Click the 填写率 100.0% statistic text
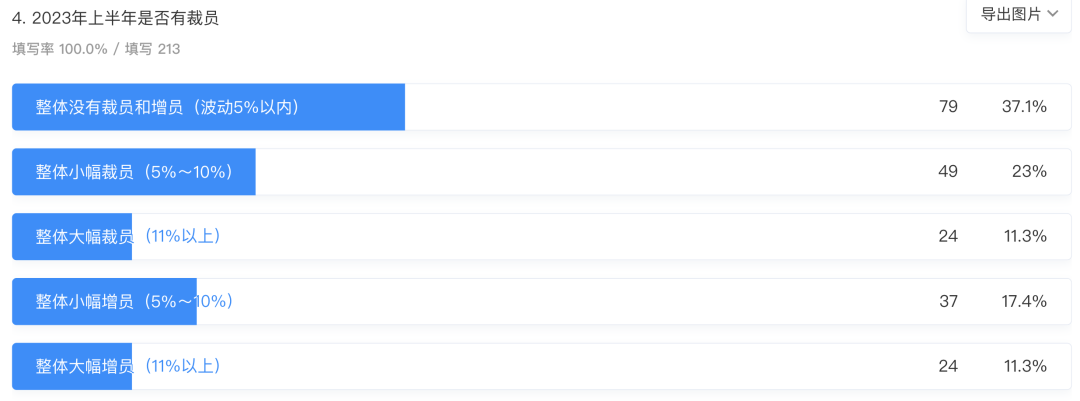Screen dimensions: 1080x401 coord(60,50)
